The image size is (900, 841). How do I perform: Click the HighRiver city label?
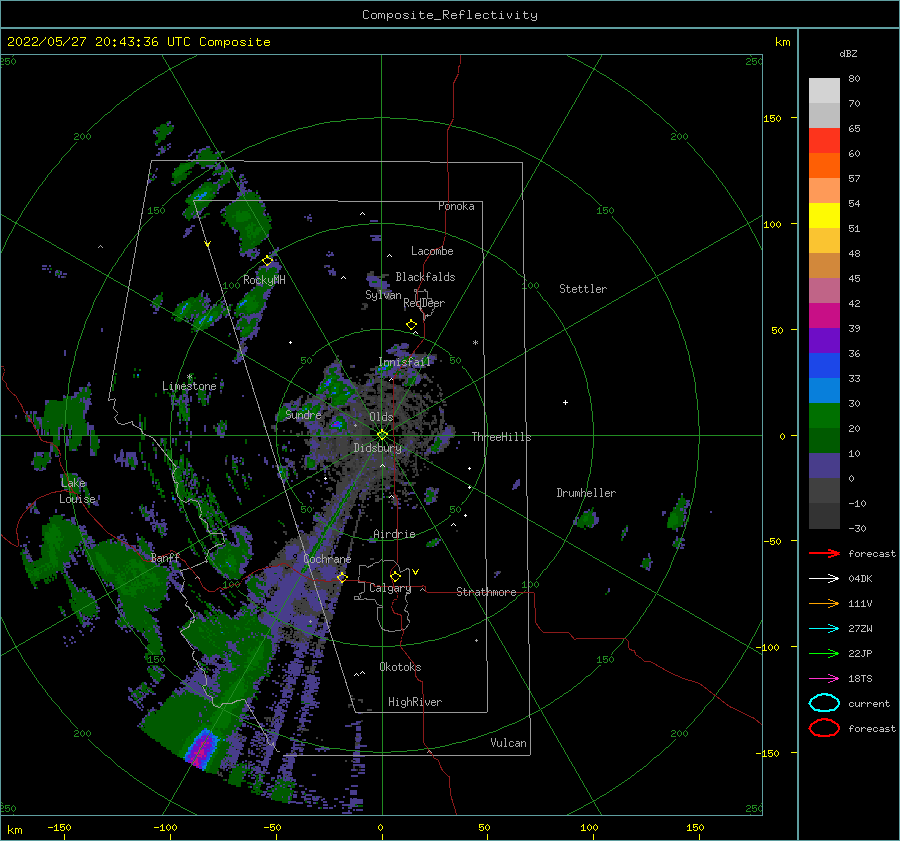[x=415, y=702]
